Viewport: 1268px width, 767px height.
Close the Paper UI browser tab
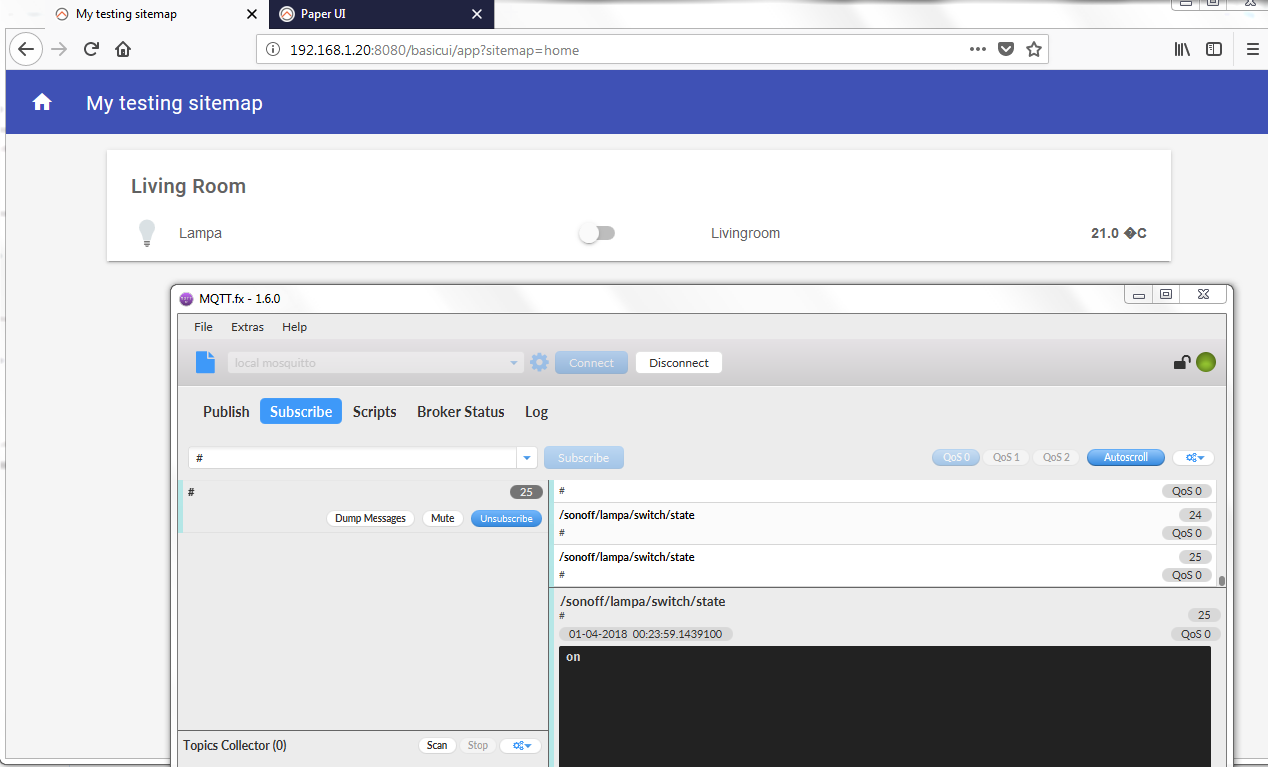477,14
